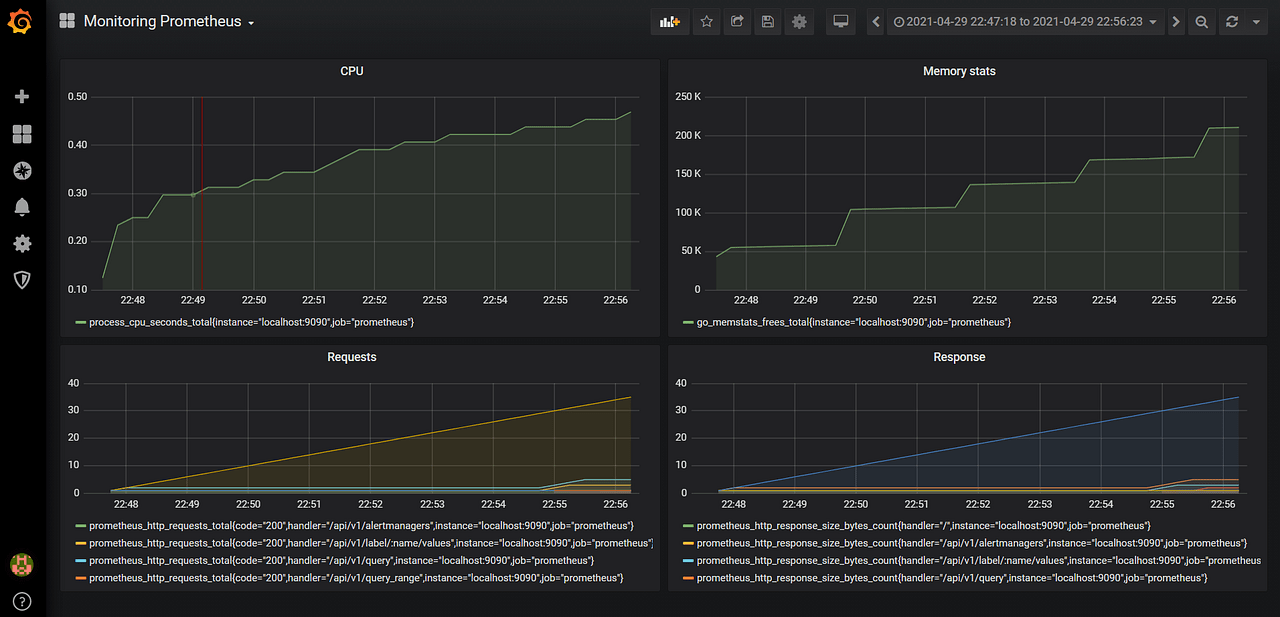Toggle the process_cpu_seconds_total legend series
1280x617 pixels.
coord(251,322)
